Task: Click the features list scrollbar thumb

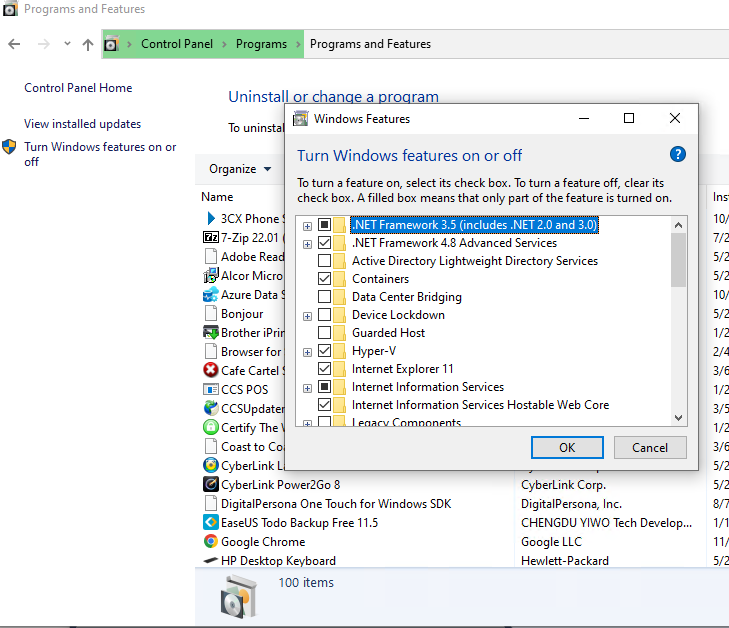Action: click(678, 260)
